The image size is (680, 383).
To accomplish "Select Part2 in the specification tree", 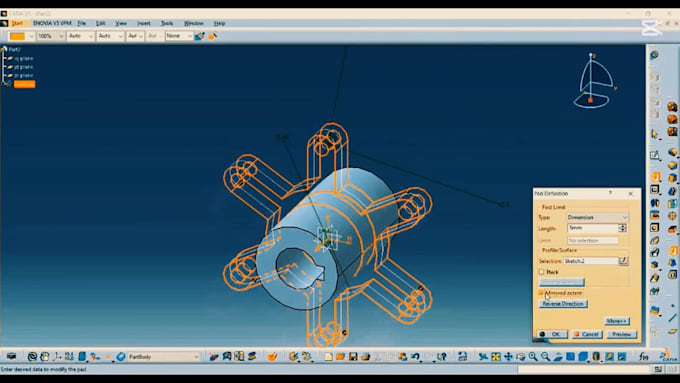I will 14,49.
